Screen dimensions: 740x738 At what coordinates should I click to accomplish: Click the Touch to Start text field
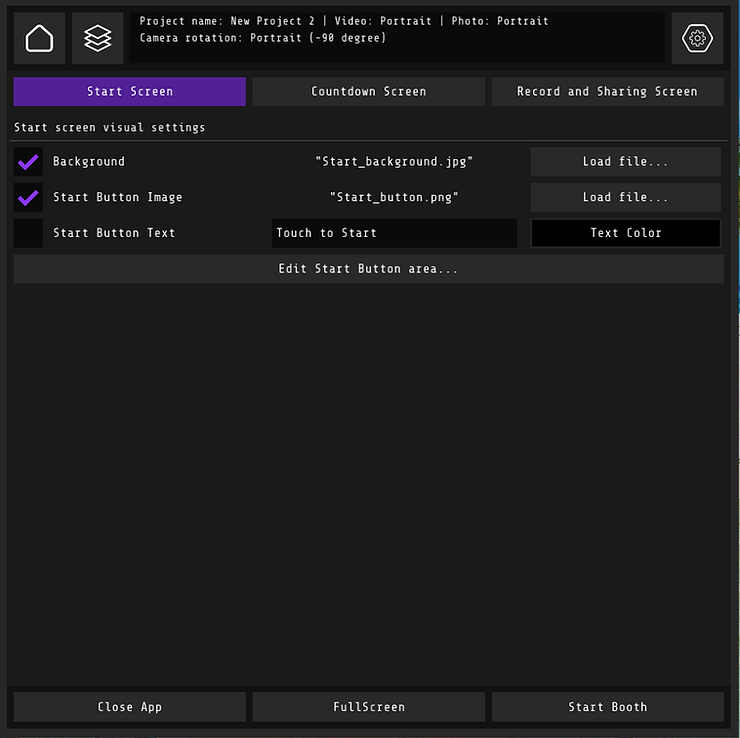(395, 233)
